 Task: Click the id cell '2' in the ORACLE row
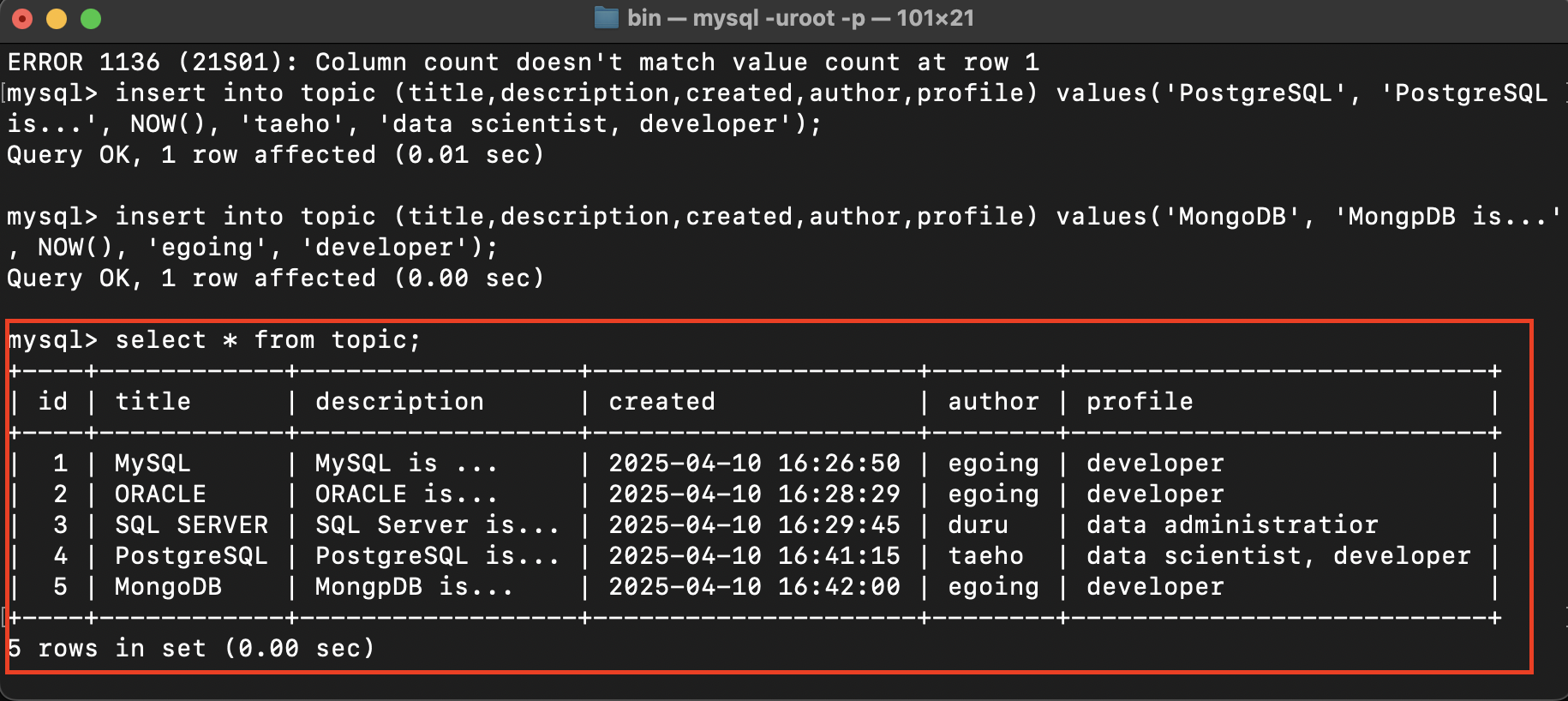coord(60,494)
